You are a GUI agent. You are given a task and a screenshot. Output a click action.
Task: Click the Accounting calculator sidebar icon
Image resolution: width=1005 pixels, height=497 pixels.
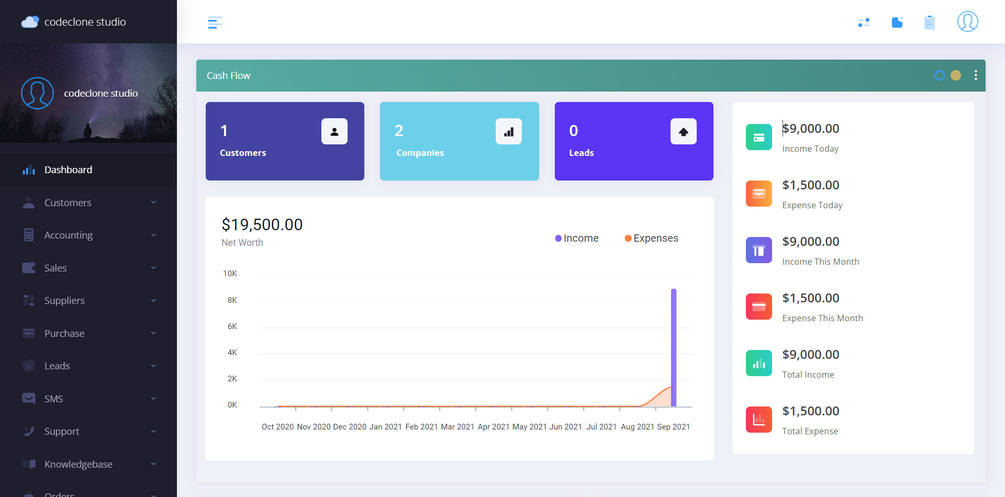(x=29, y=235)
